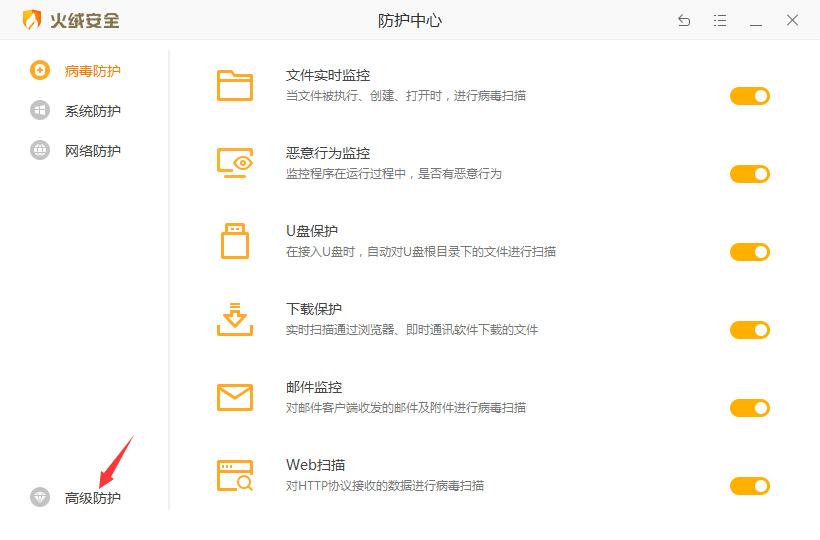This screenshot has height=540, width=820.
Task: Click the monitor eye icon for 恶意行为监控
Action: click(x=235, y=163)
